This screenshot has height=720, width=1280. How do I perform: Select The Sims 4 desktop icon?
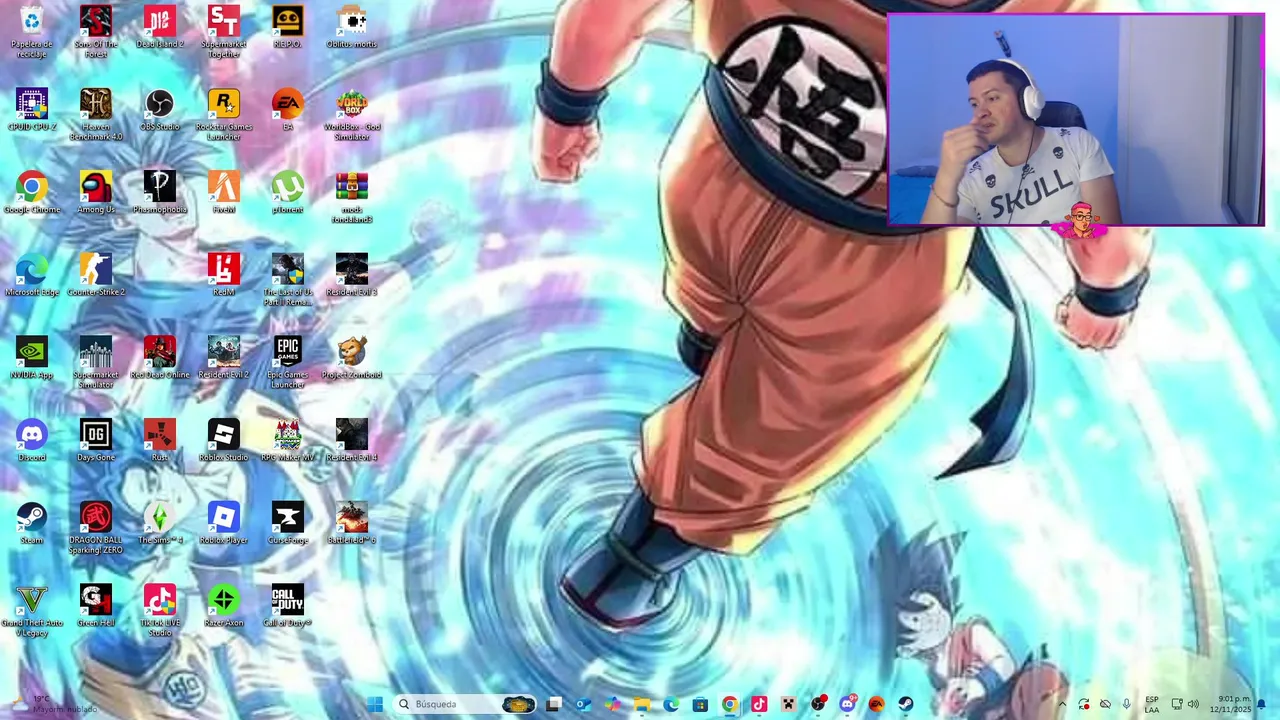tap(160, 523)
